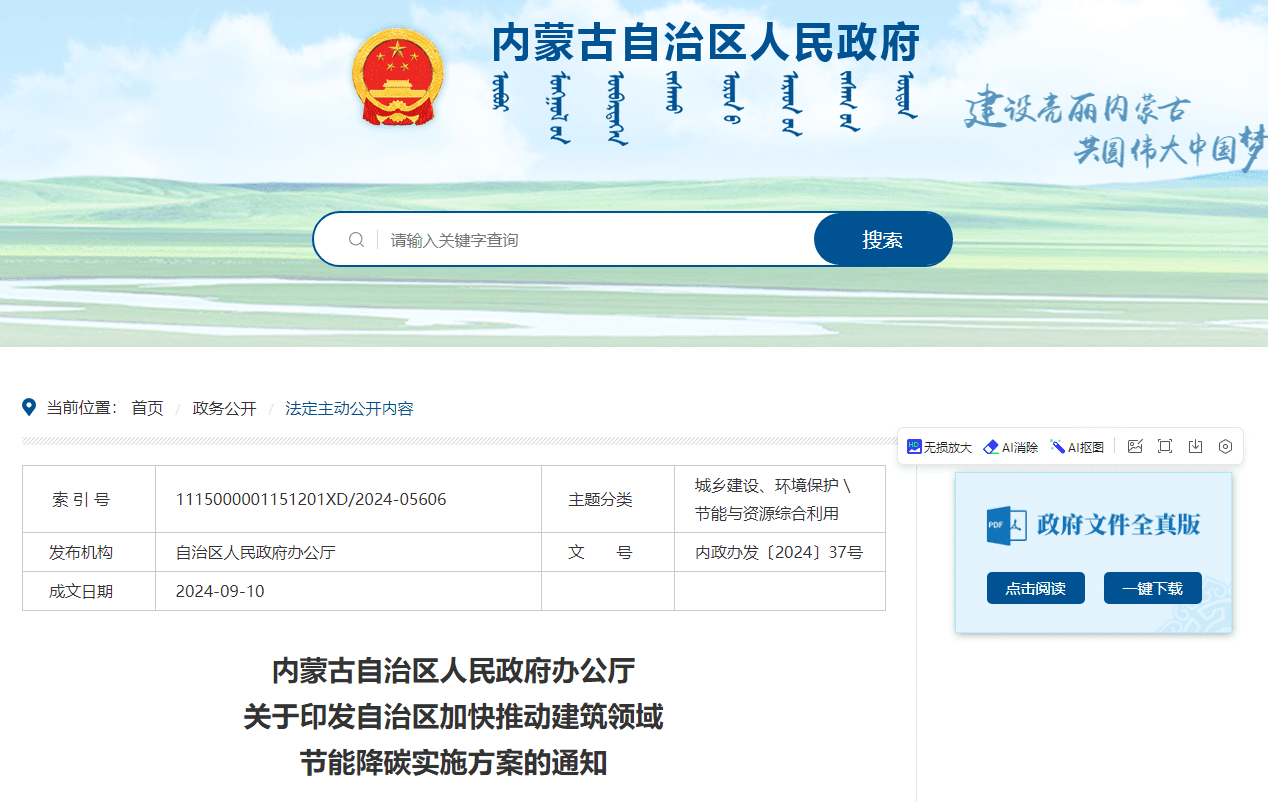
Task: Select the AI消除 eraser tool
Action: click(1010, 447)
